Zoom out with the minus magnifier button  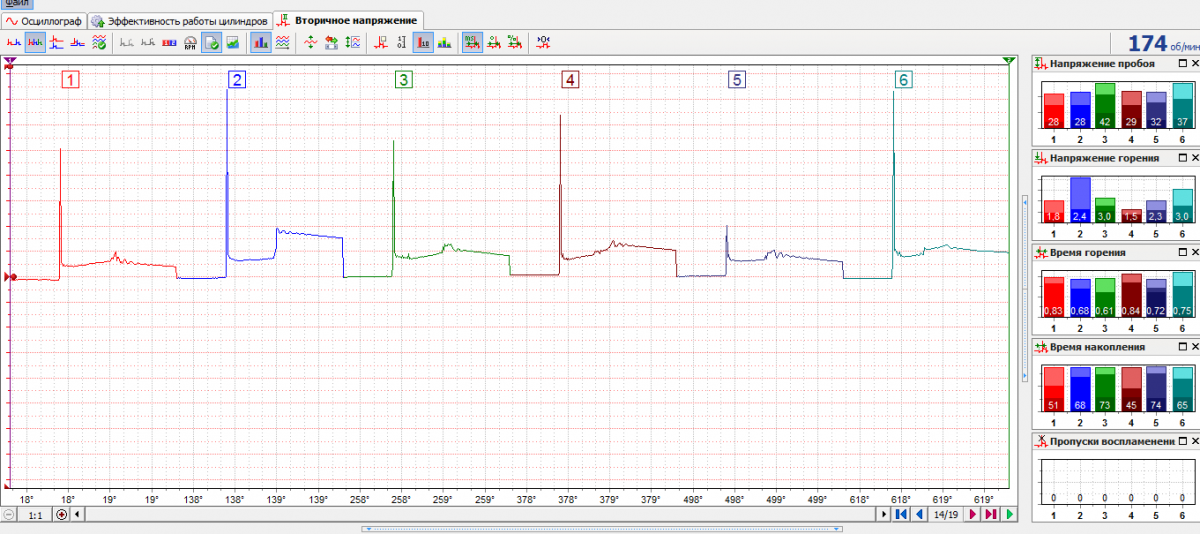coord(9,514)
